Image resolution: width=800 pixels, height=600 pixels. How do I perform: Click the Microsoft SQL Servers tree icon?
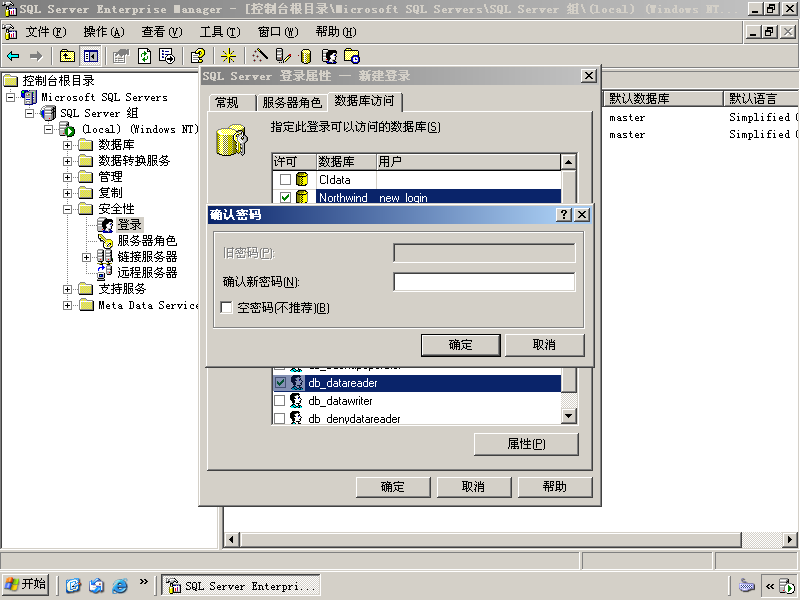coord(30,97)
